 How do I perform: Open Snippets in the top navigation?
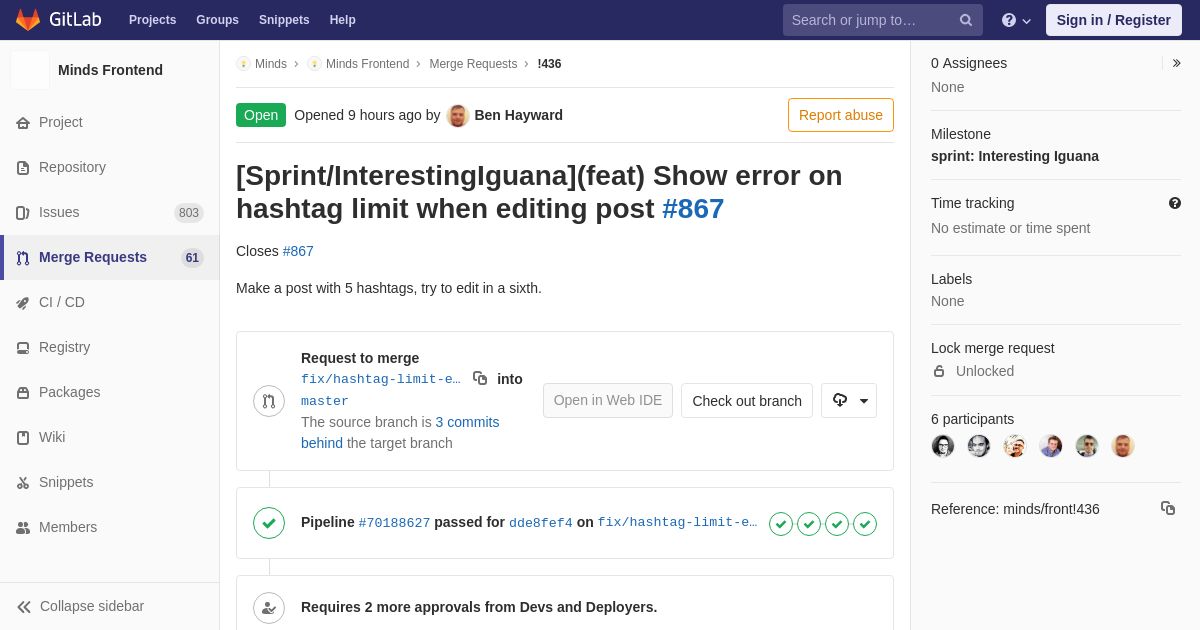click(284, 20)
